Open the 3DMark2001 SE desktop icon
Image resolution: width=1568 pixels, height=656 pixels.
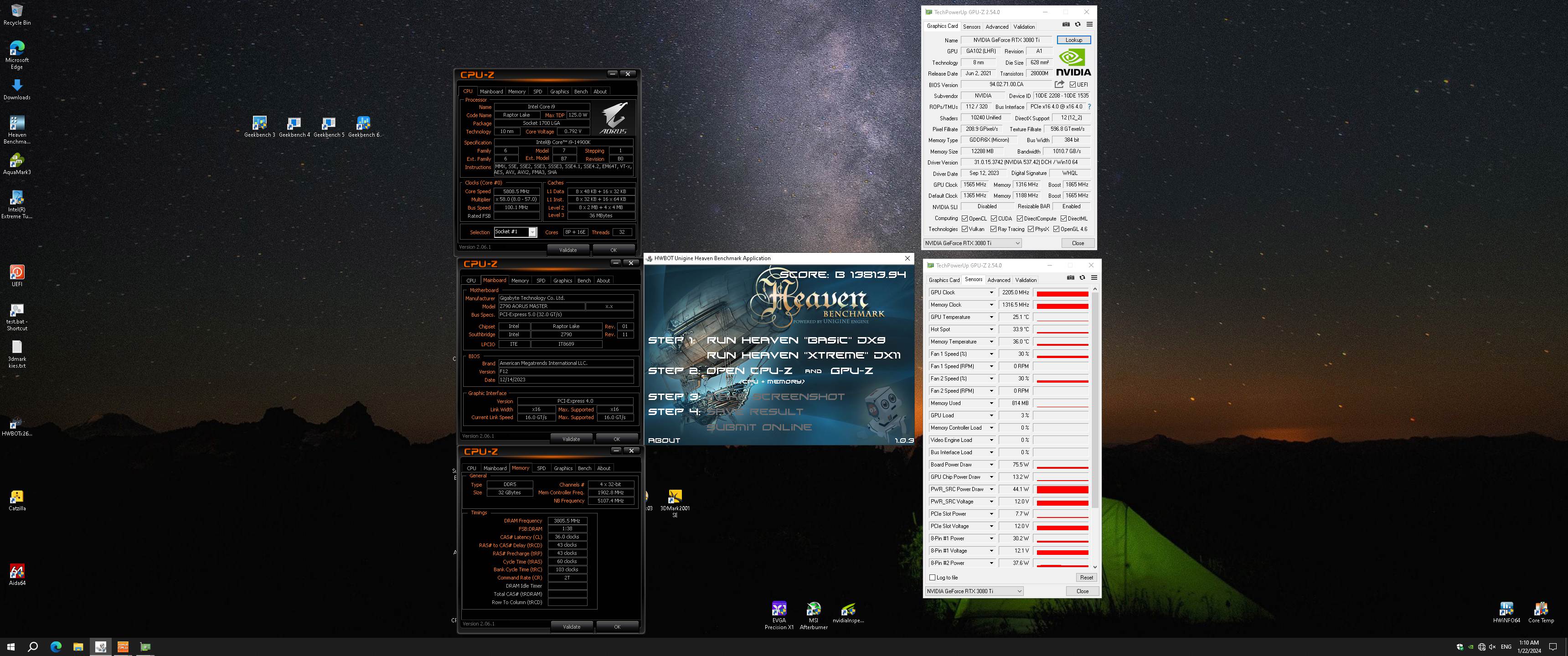click(675, 504)
